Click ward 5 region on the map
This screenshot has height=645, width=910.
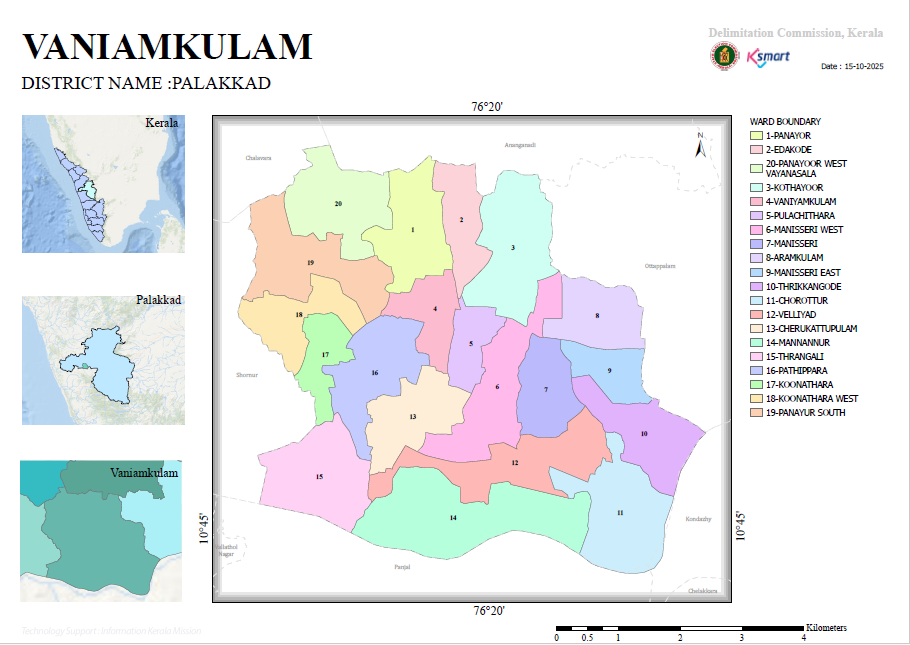point(471,344)
